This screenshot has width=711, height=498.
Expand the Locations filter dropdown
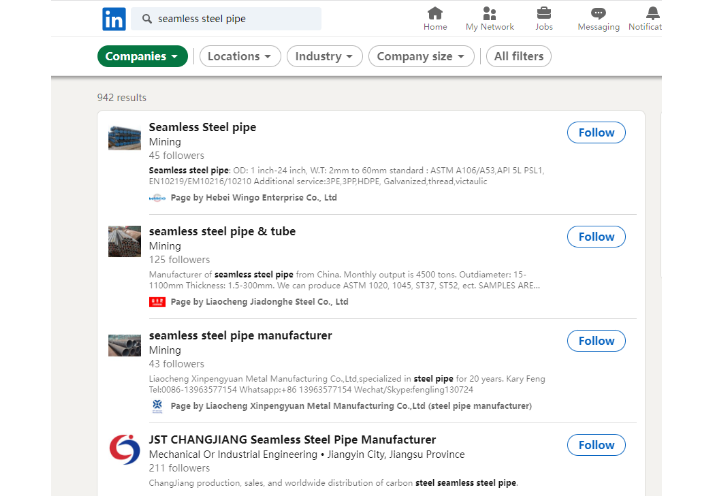coord(240,56)
